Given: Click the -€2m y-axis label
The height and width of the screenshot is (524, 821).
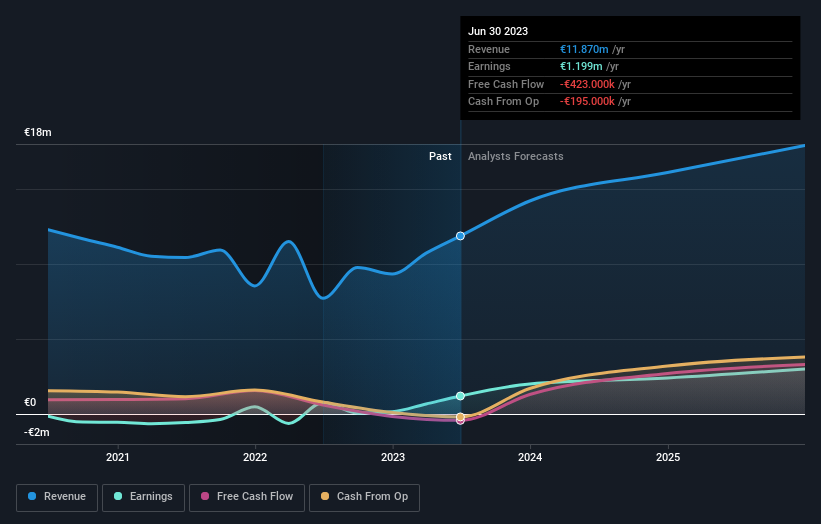Looking at the screenshot, I should [x=37, y=432].
